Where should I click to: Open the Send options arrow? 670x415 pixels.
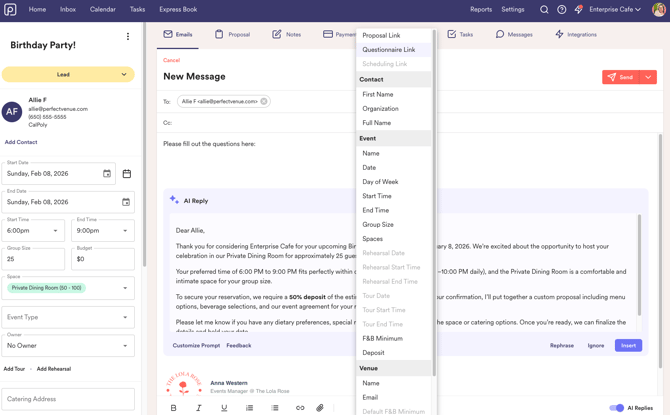648,77
